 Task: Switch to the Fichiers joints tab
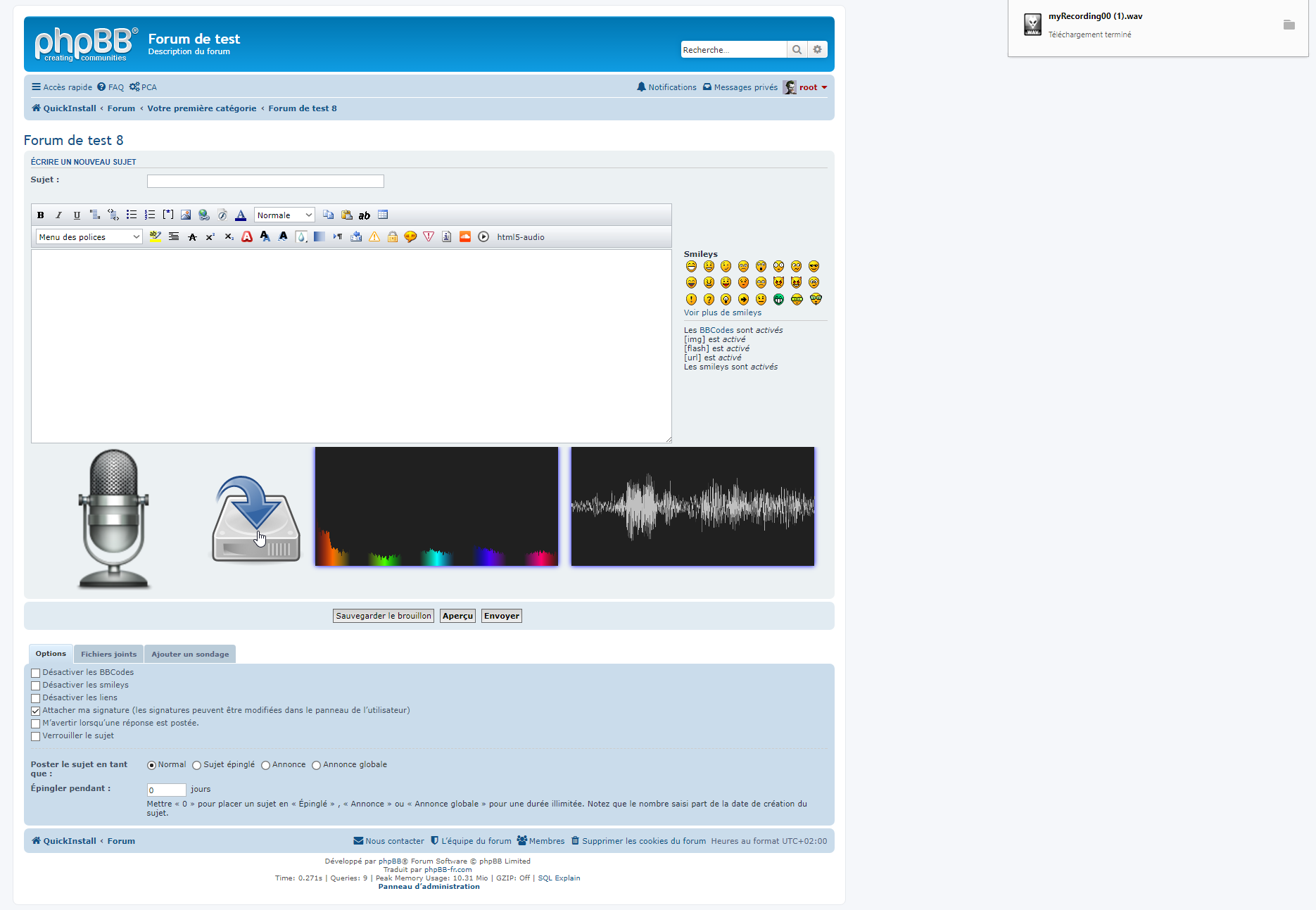pyautogui.click(x=108, y=655)
